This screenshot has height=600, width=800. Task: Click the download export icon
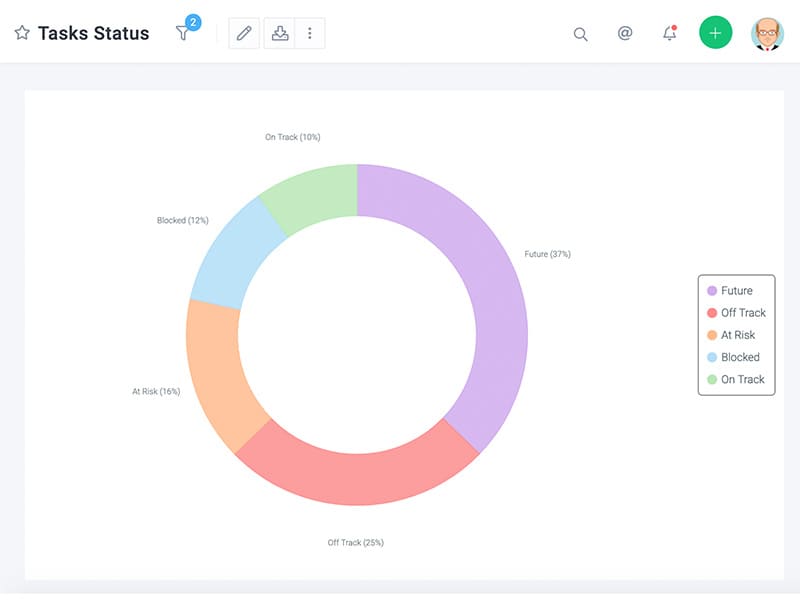click(x=280, y=33)
